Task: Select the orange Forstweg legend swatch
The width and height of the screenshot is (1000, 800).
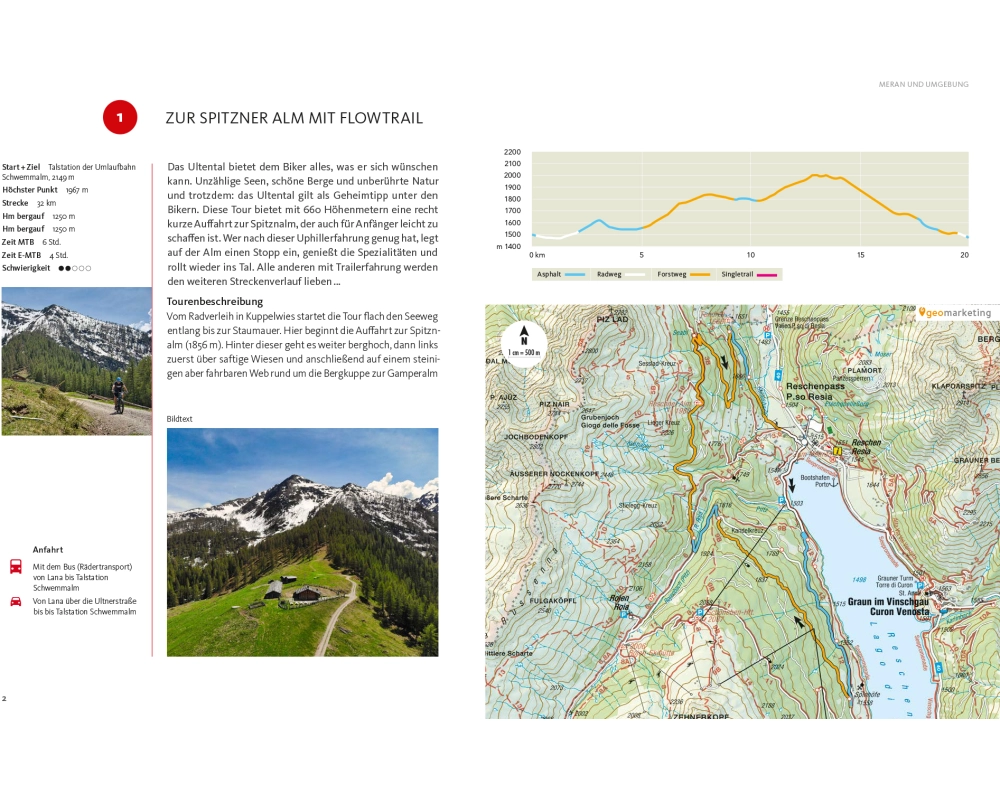Action: (x=700, y=273)
